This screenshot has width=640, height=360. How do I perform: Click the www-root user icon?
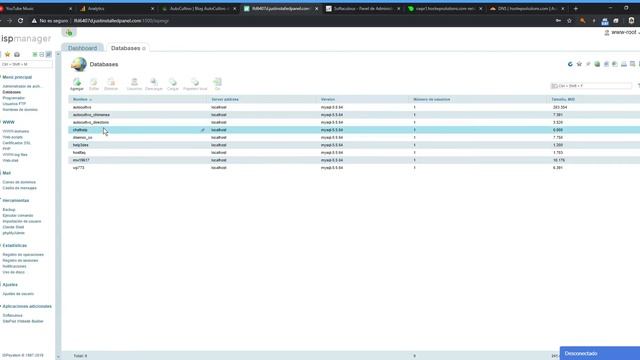[607, 32]
